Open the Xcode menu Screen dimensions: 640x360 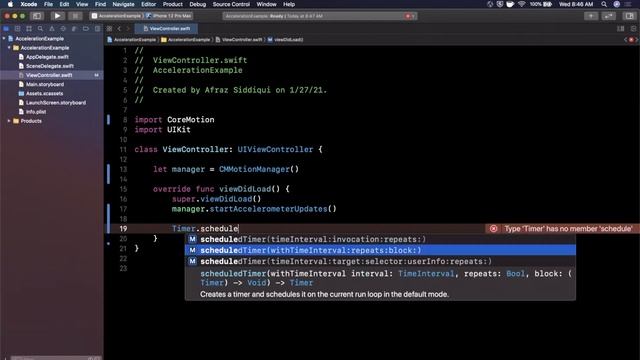[29, 4]
